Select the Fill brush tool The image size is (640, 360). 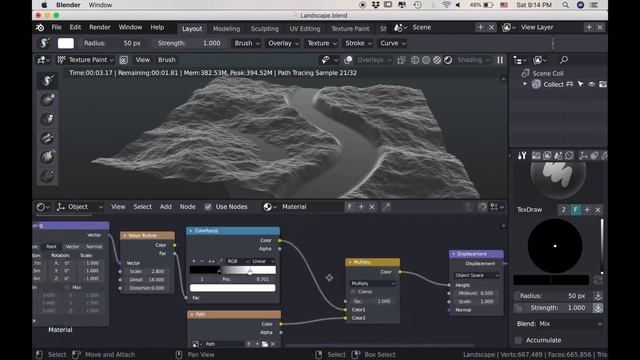(47, 157)
